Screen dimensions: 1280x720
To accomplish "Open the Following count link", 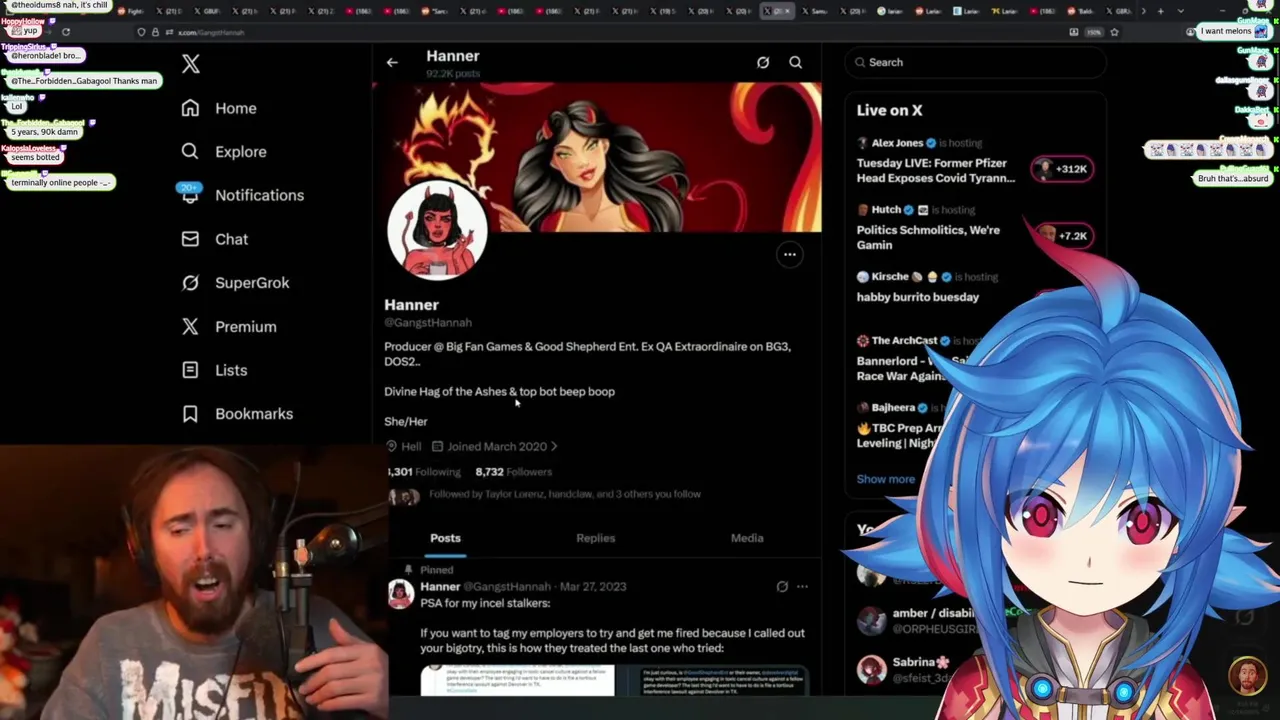I will (x=424, y=472).
